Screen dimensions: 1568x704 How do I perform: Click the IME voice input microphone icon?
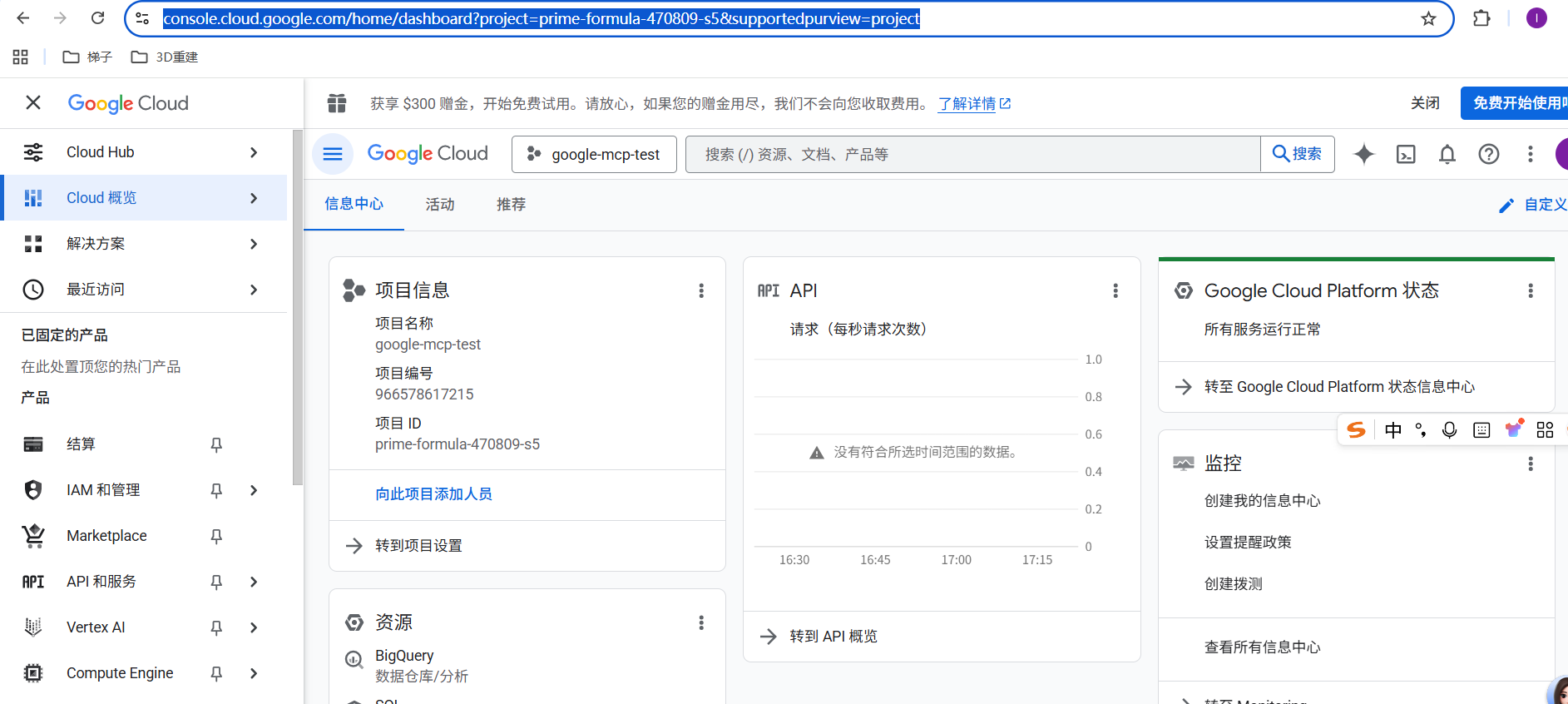(x=1449, y=429)
